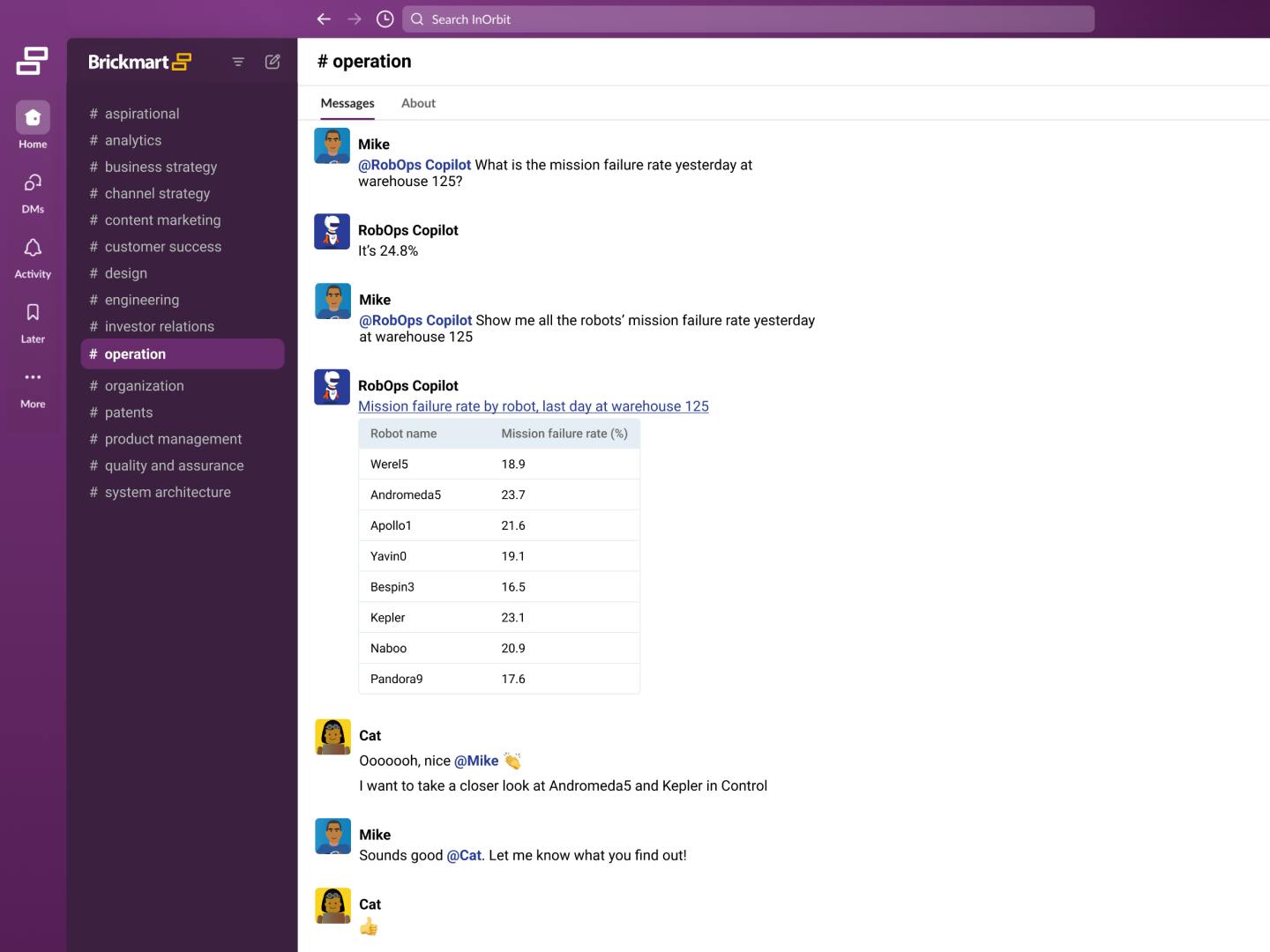Screen dimensions: 1270x952
Task: Click the workspace logo icon in left rail
Action: tap(32, 61)
